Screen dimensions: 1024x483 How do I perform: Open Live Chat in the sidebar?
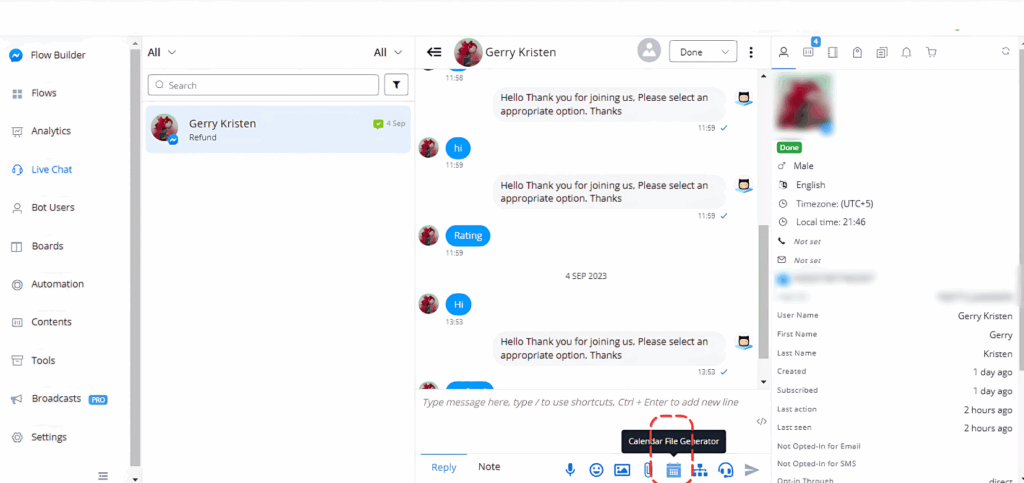coord(52,170)
